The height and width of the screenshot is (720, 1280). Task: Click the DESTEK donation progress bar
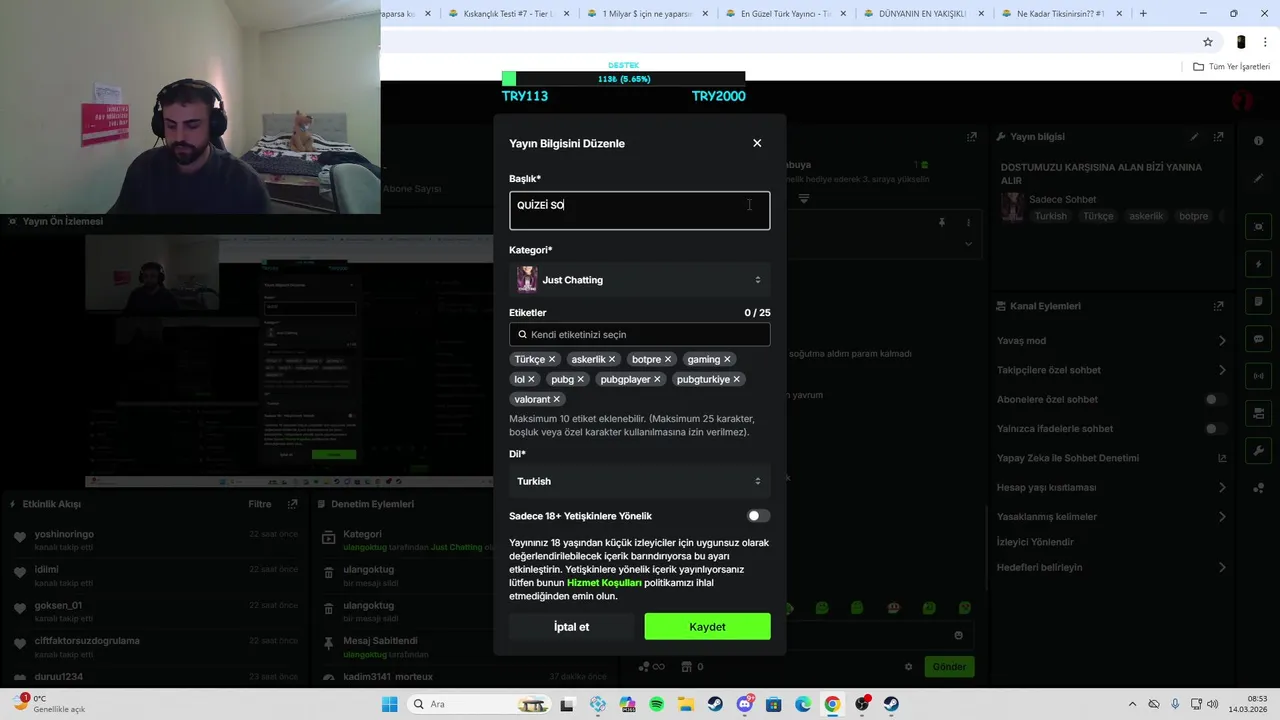(623, 79)
